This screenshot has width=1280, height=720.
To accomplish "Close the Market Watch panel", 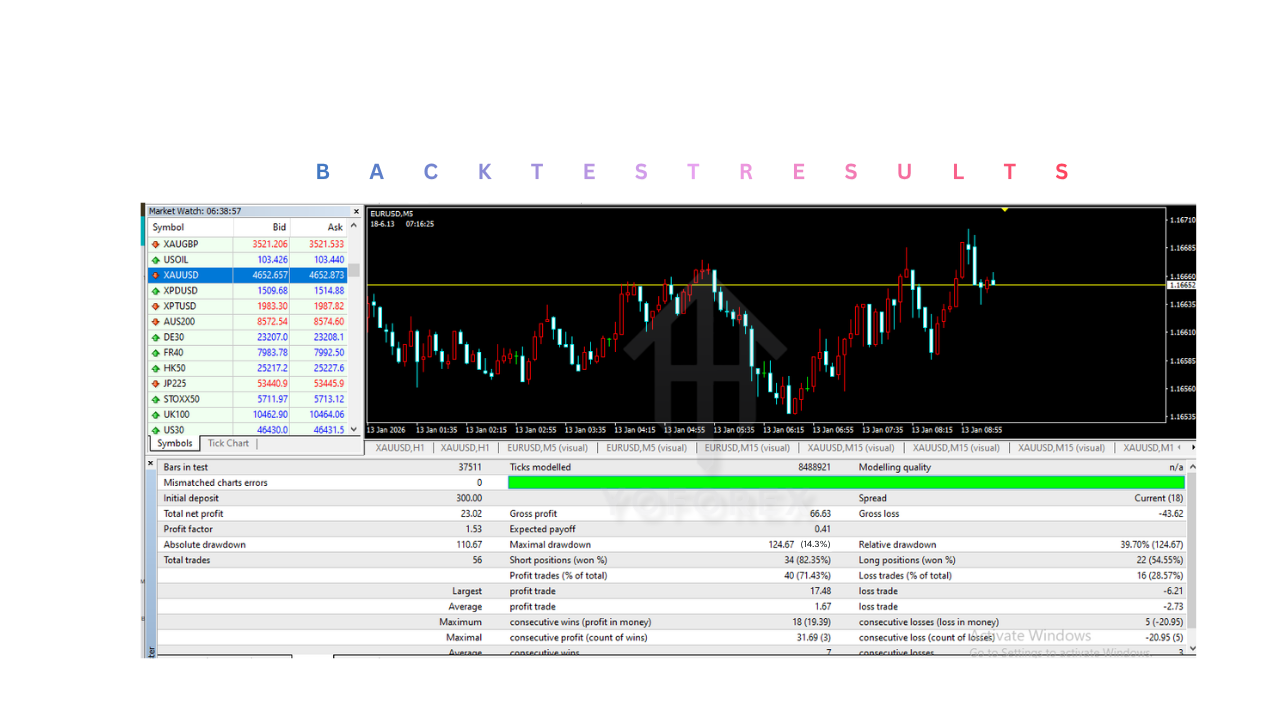I will [x=356, y=211].
